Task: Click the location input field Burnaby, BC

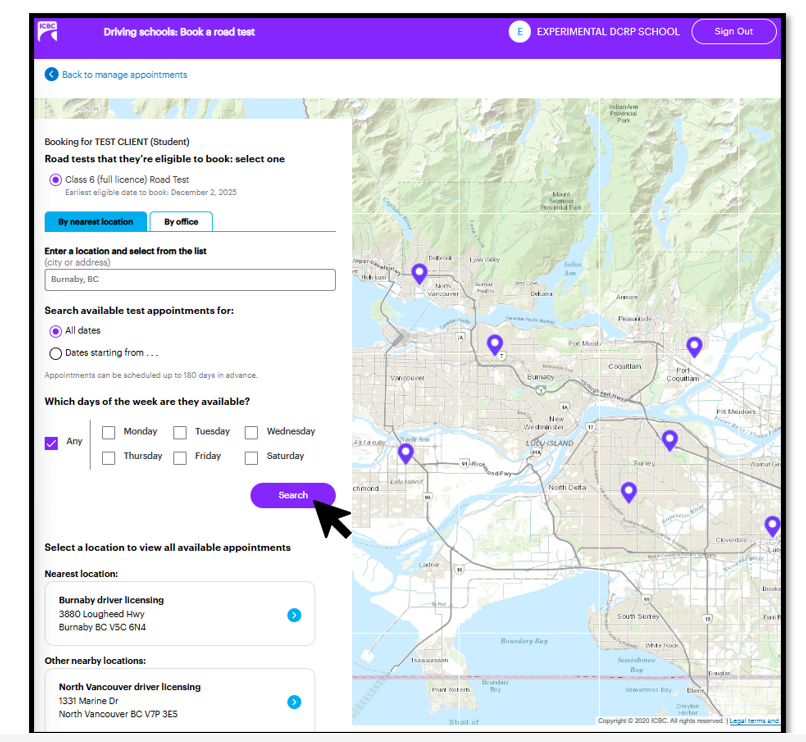Action: click(190, 280)
